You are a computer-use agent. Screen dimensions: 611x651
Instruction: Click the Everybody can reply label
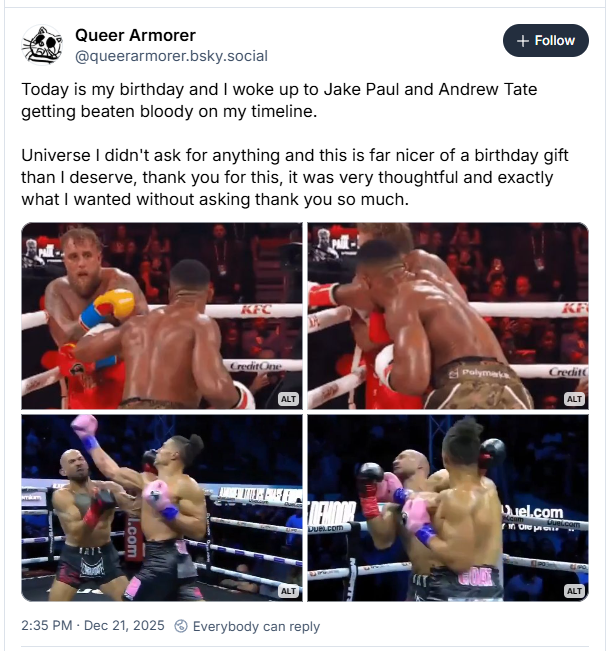[256, 626]
